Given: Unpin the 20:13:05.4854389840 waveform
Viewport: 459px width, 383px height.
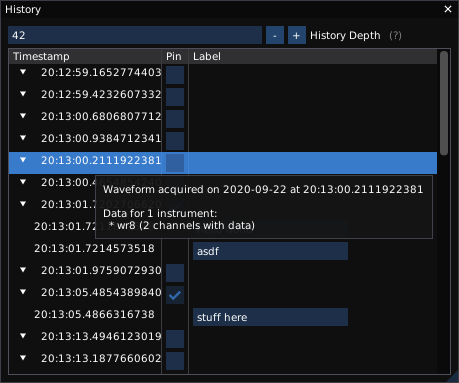Looking at the screenshot, I should click(x=175, y=295).
